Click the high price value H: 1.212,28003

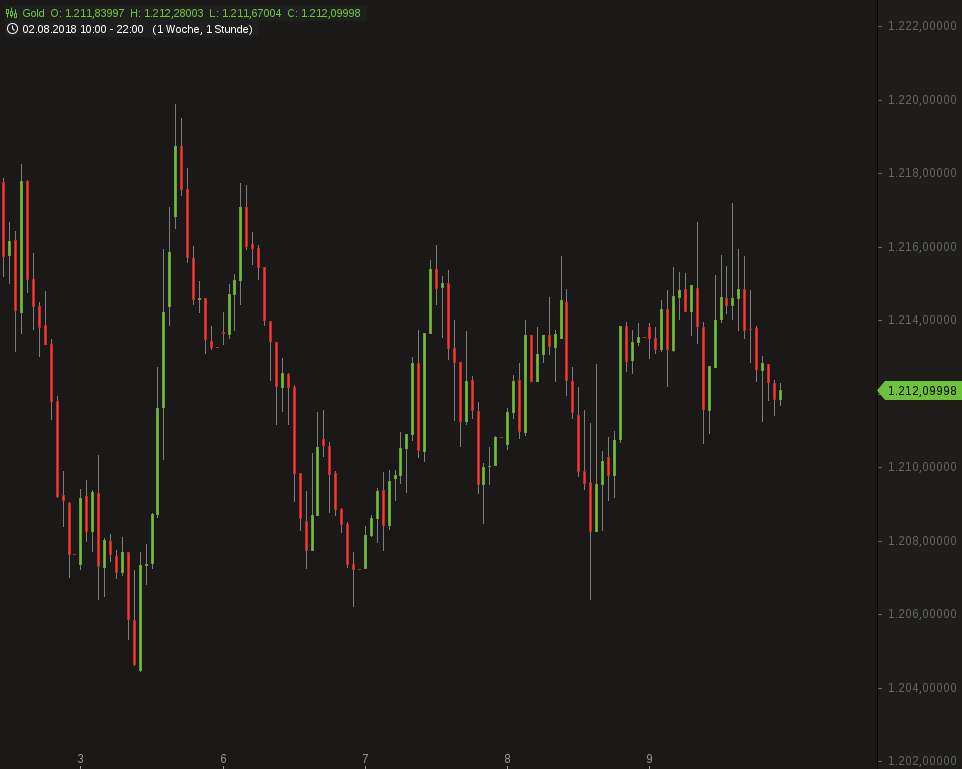pos(167,13)
